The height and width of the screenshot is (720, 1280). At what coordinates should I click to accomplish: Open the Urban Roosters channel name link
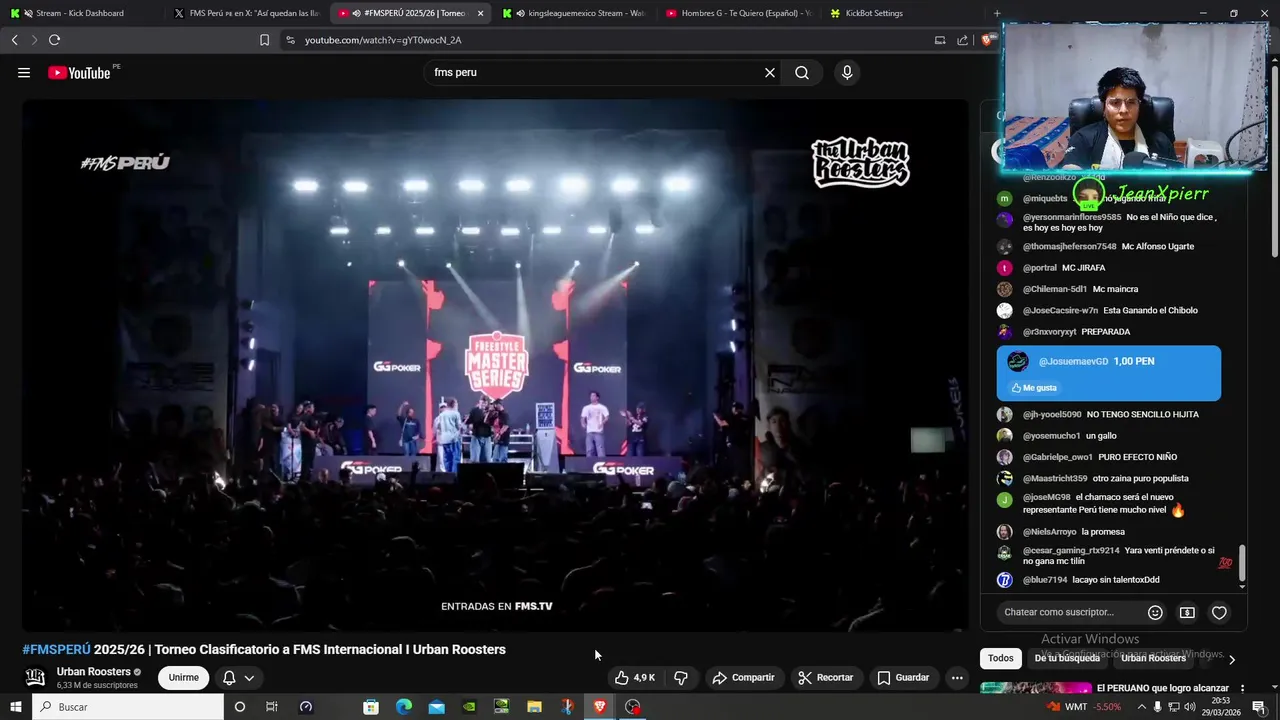[94, 672]
